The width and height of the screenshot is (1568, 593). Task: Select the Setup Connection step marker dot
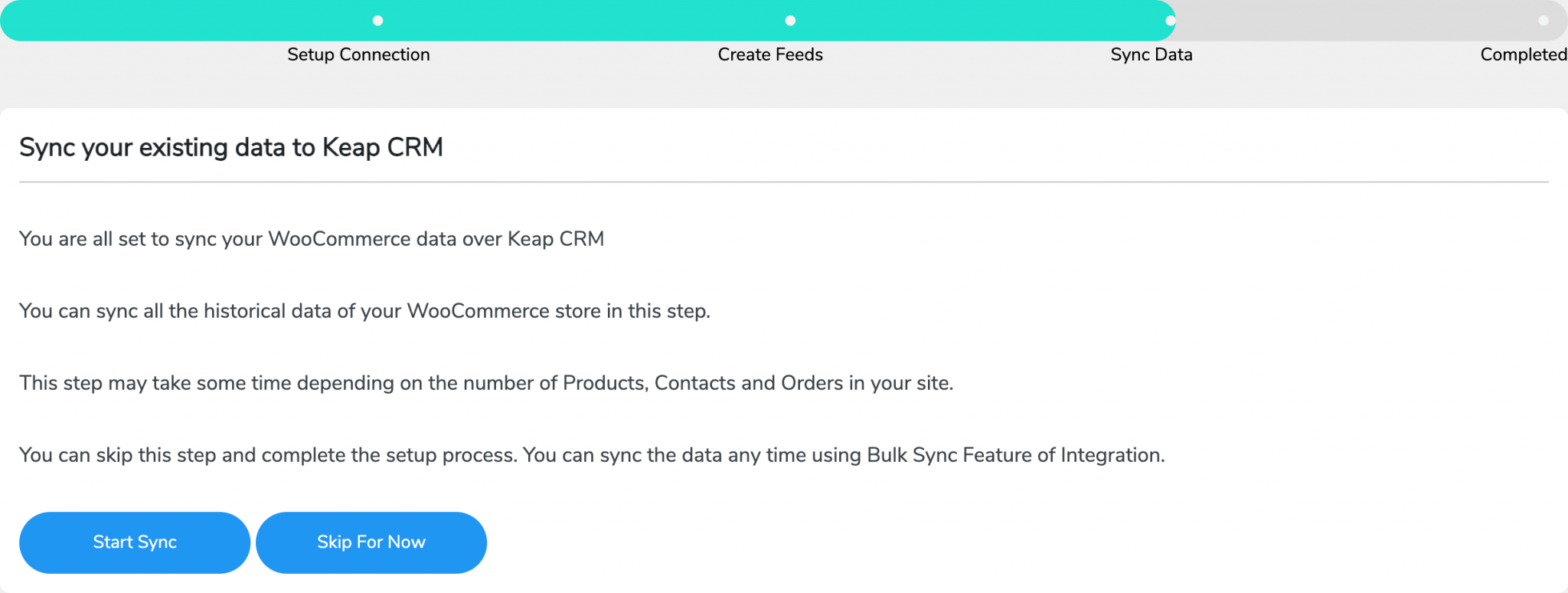pyautogui.click(x=377, y=21)
